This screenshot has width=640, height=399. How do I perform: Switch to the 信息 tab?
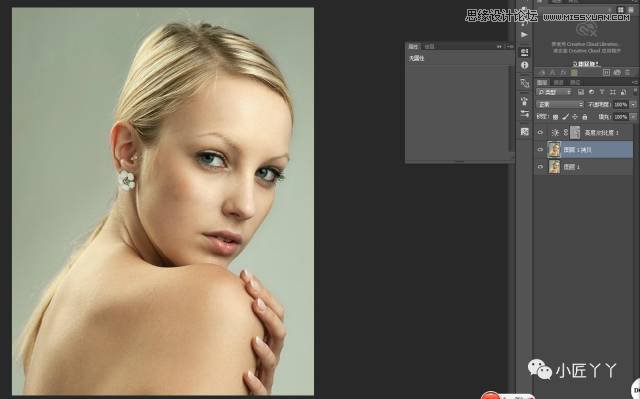(429, 47)
